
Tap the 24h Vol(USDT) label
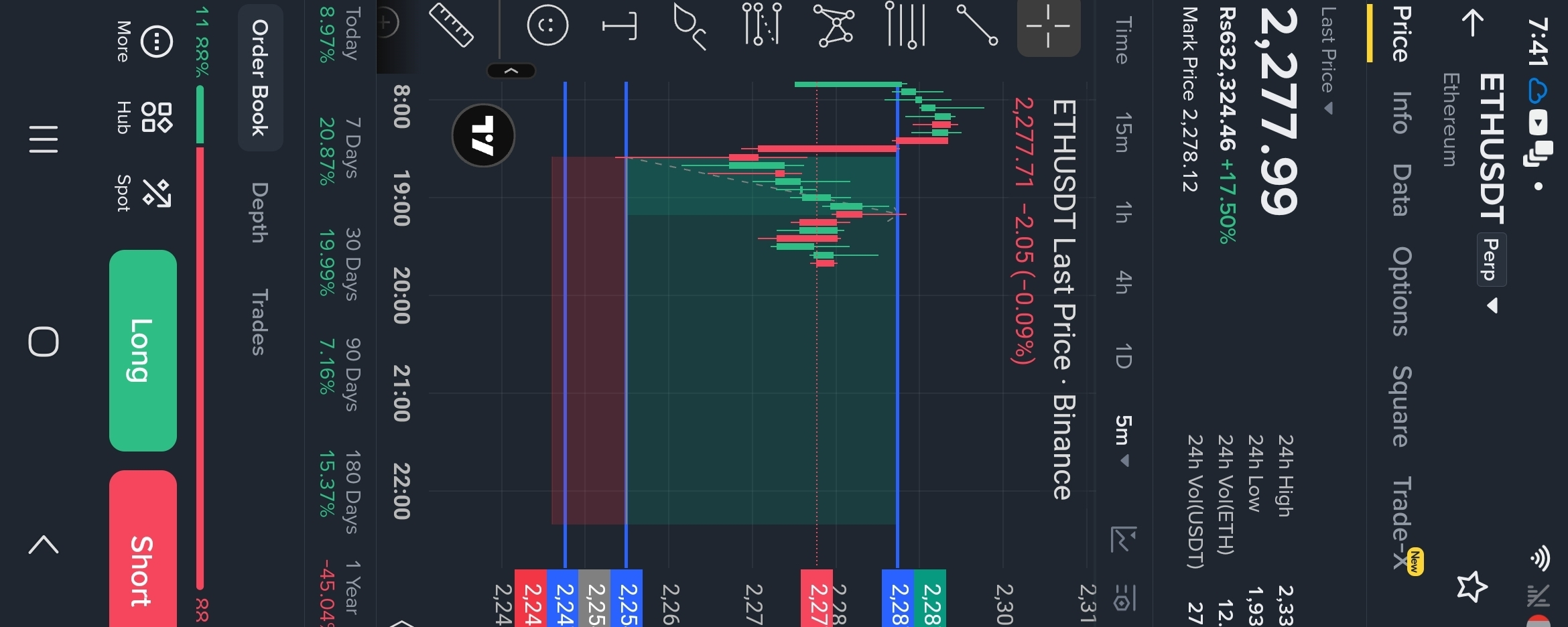1195,502
